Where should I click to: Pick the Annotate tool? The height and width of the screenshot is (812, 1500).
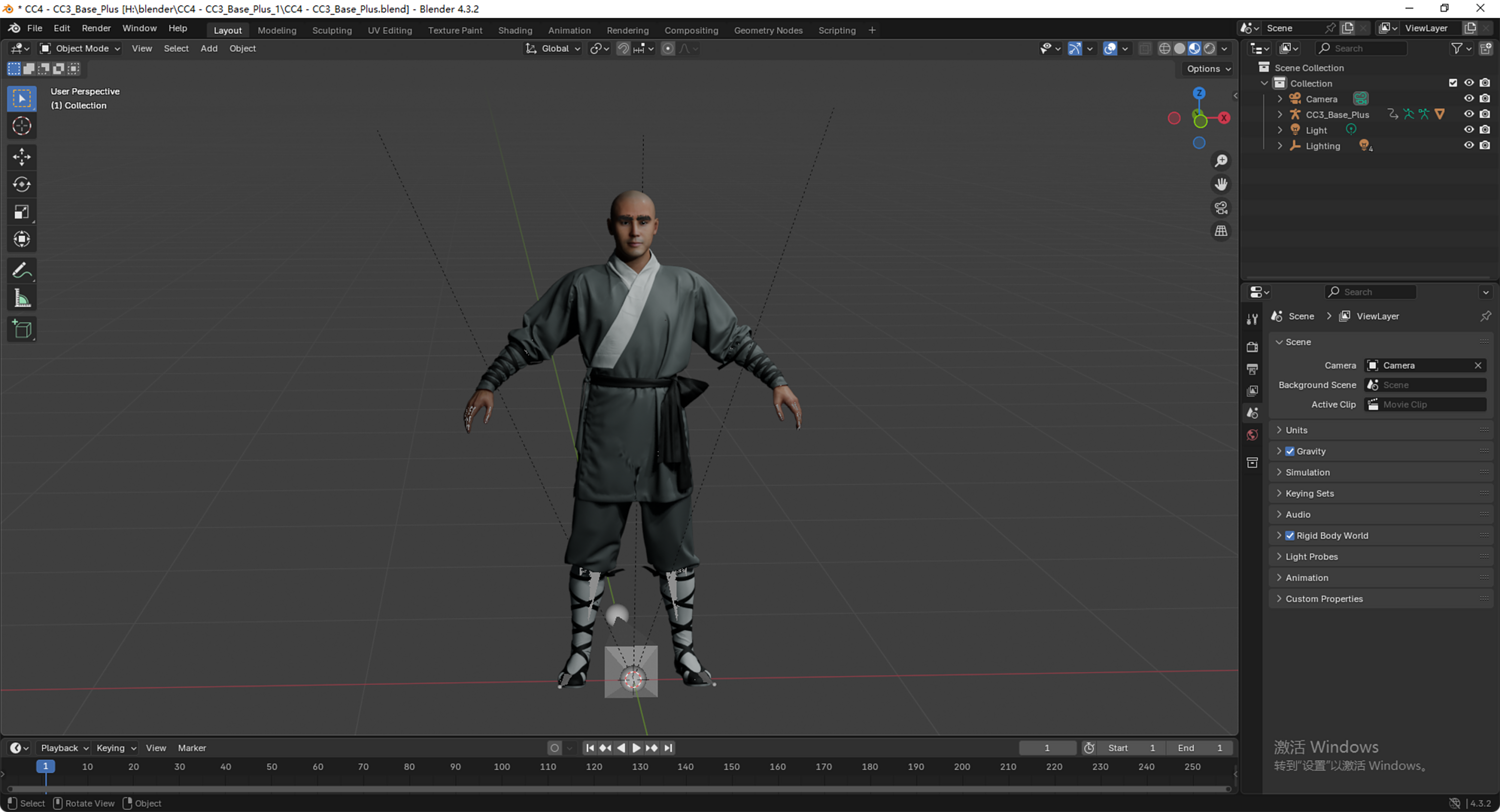[22, 271]
